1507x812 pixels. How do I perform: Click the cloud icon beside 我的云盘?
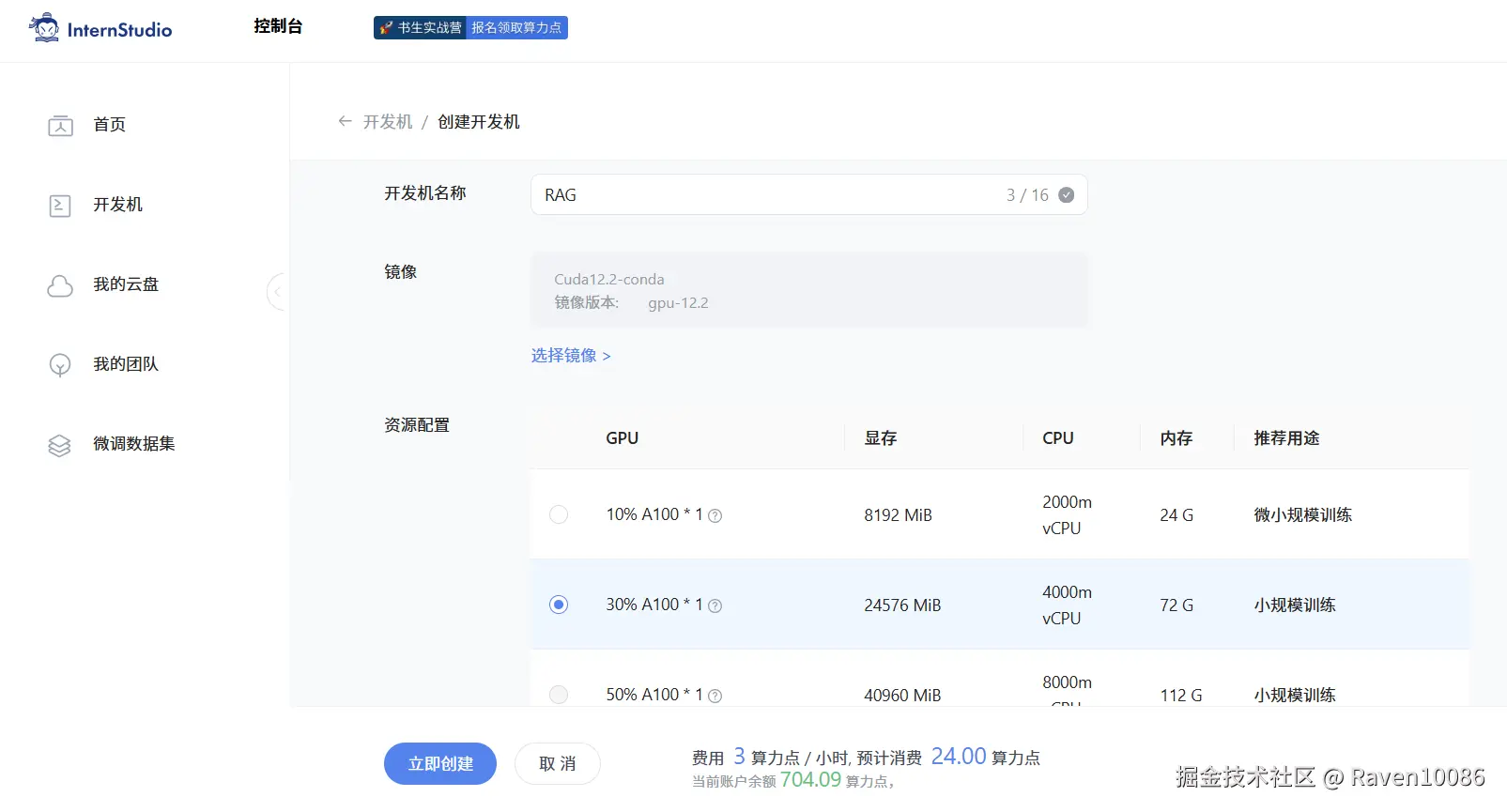point(60,285)
